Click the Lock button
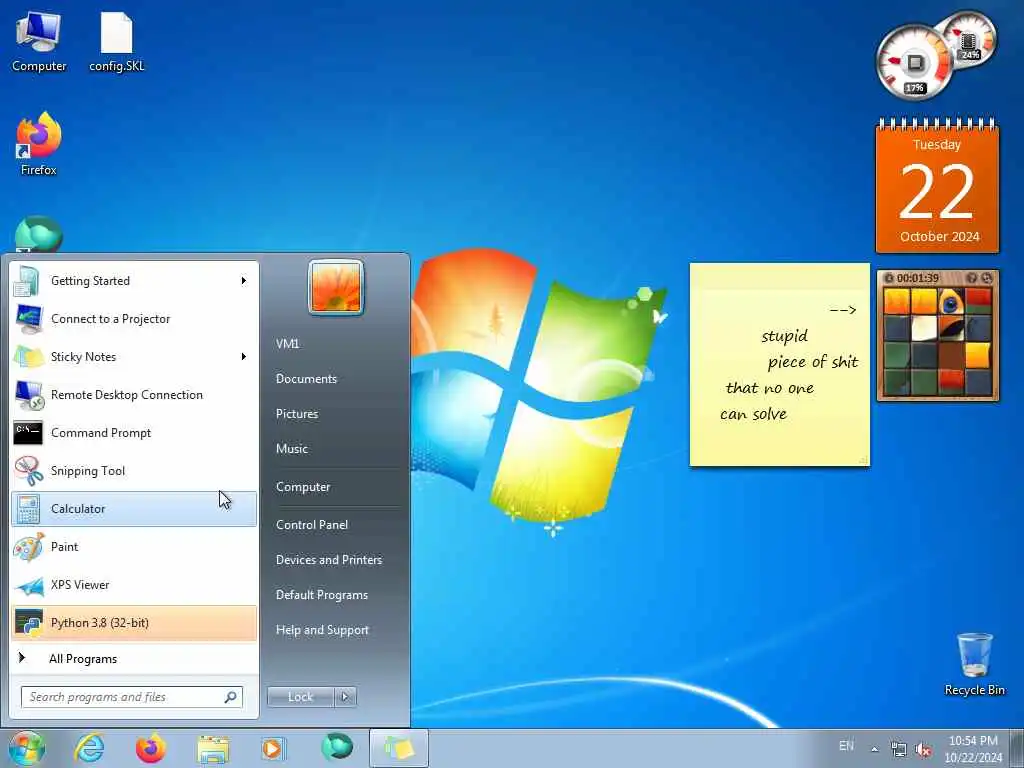Image resolution: width=1024 pixels, height=768 pixels. [300, 697]
